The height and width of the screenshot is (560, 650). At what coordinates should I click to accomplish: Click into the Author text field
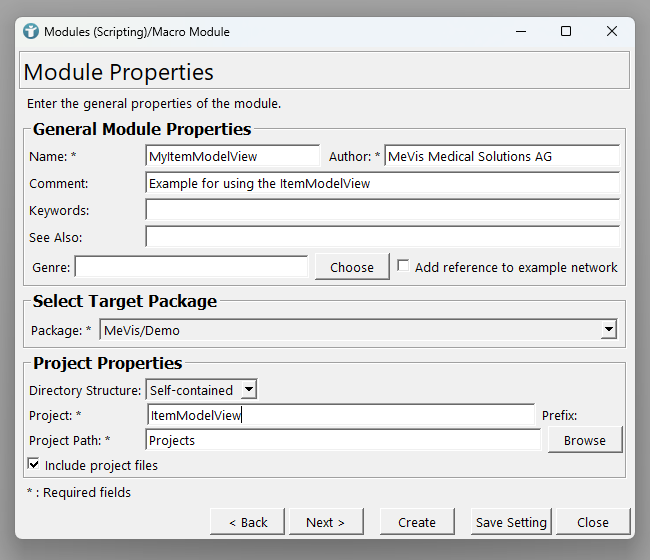pyautogui.click(x=501, y=156)
